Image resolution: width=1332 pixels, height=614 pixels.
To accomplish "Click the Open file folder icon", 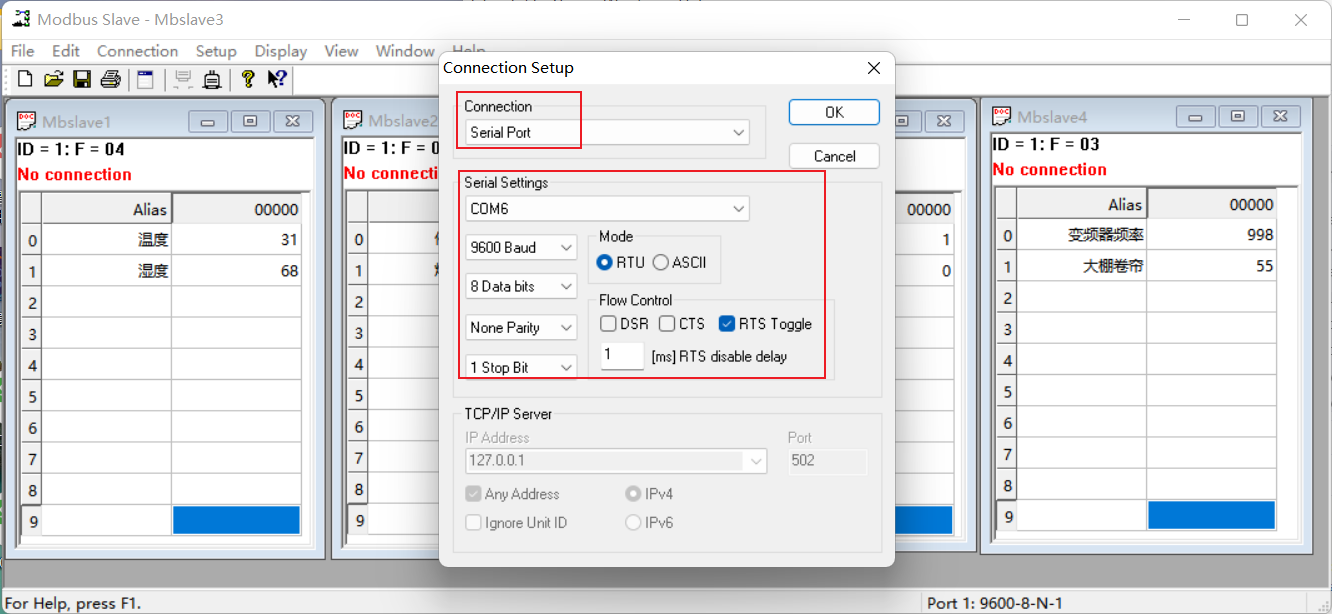I will click(x=54, y=79).
